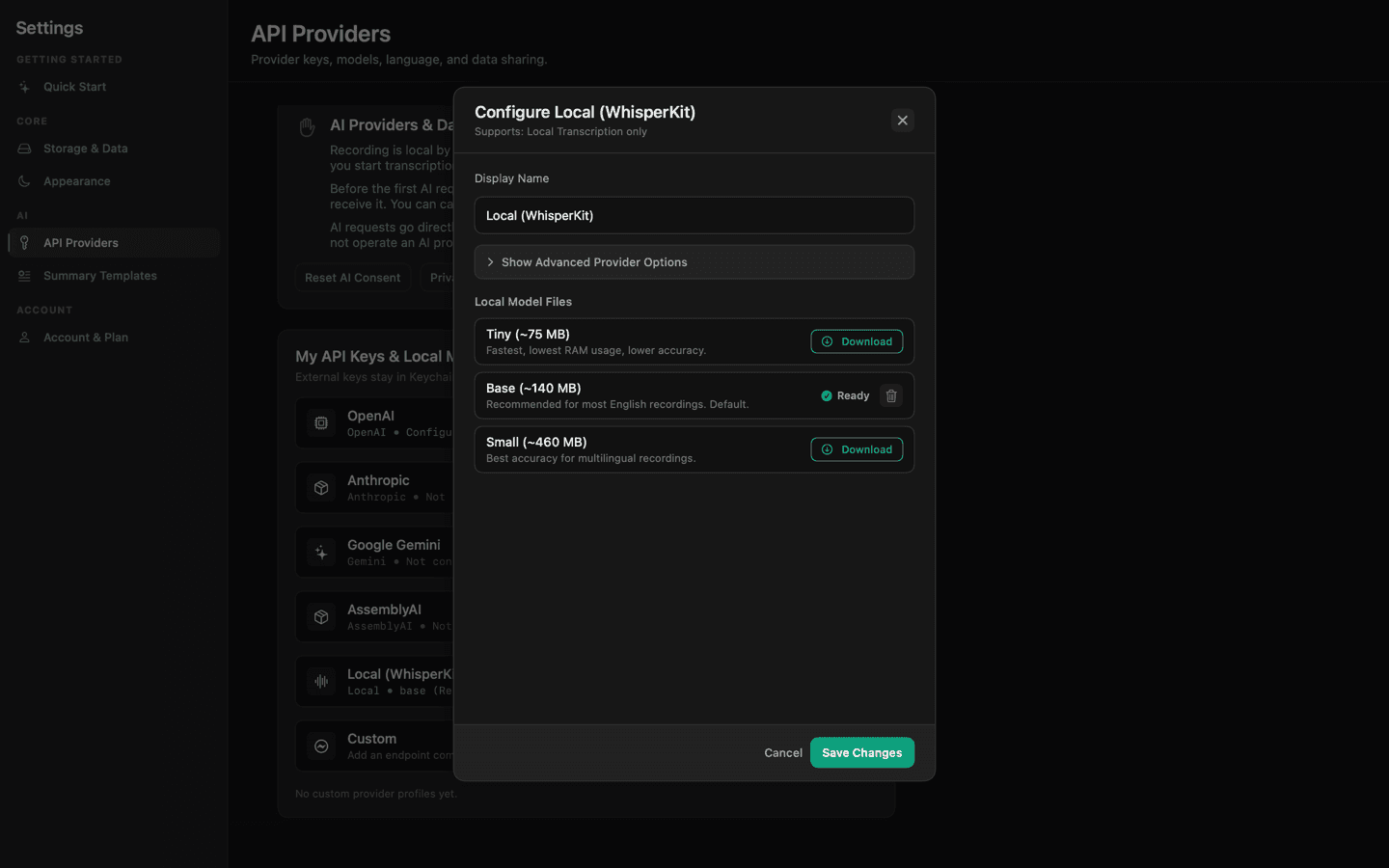
Task: Click the Save Changes button
Action: [x=861, y=753]
